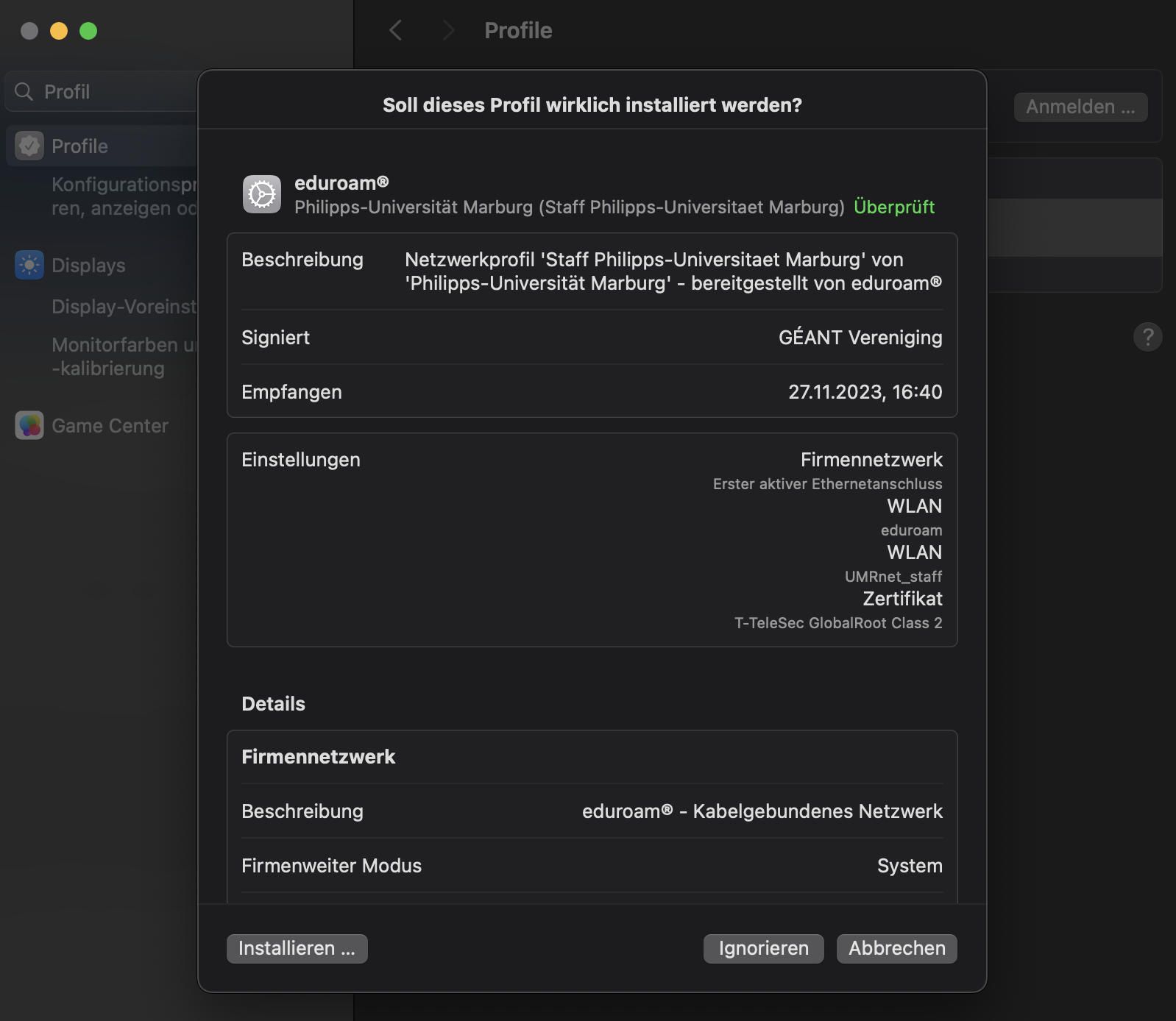Viewport: 1176px width, 1021px height.
Task: Click the Firmenweiter Modus System value
Action: point(910,865)
